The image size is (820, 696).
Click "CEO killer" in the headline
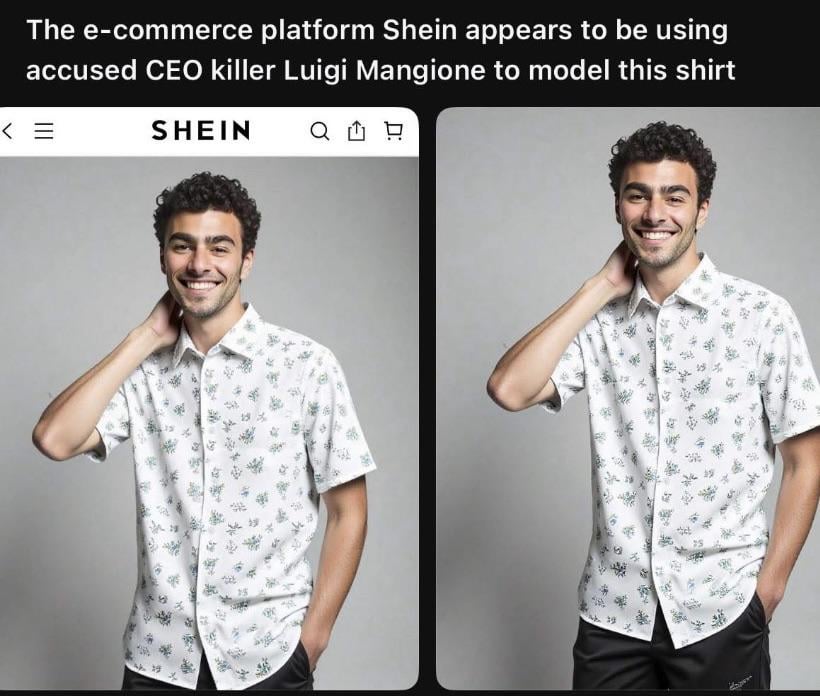point(210,71)
